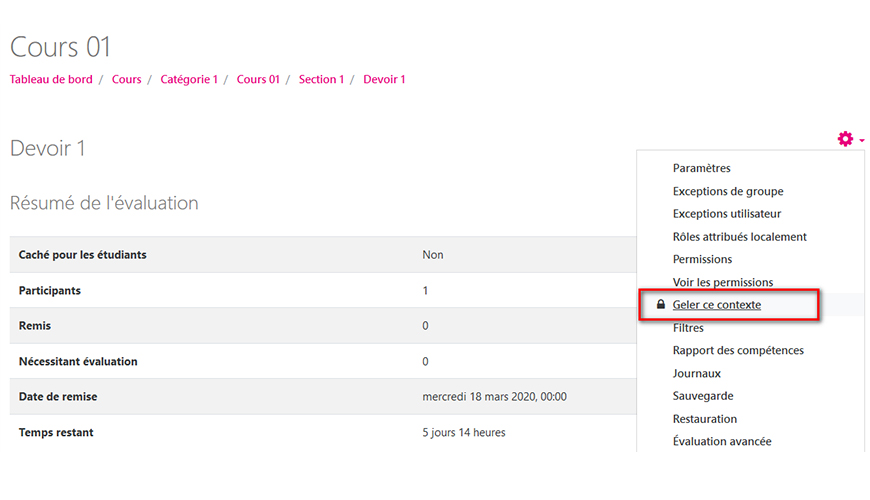Image resolution: width=870 pixels, height=500 pixels.
Task: Click the Devoir 1 heading
Action: click(47, 148)
